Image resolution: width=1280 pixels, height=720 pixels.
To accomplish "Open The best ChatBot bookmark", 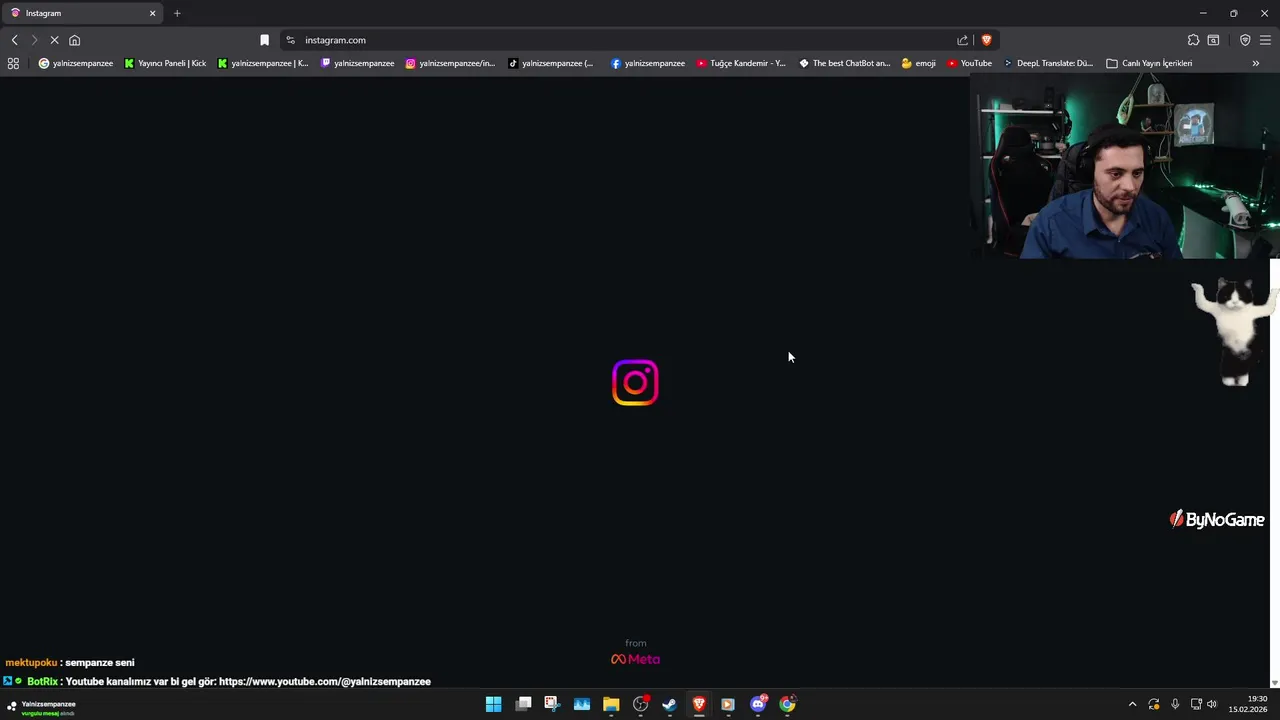I will click(844, 63).
